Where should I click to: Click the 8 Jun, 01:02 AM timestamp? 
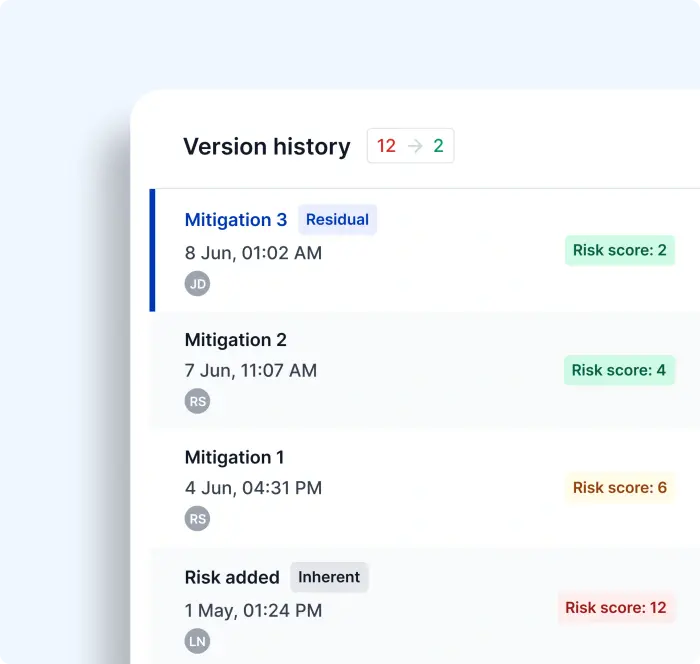click(254, 253)
